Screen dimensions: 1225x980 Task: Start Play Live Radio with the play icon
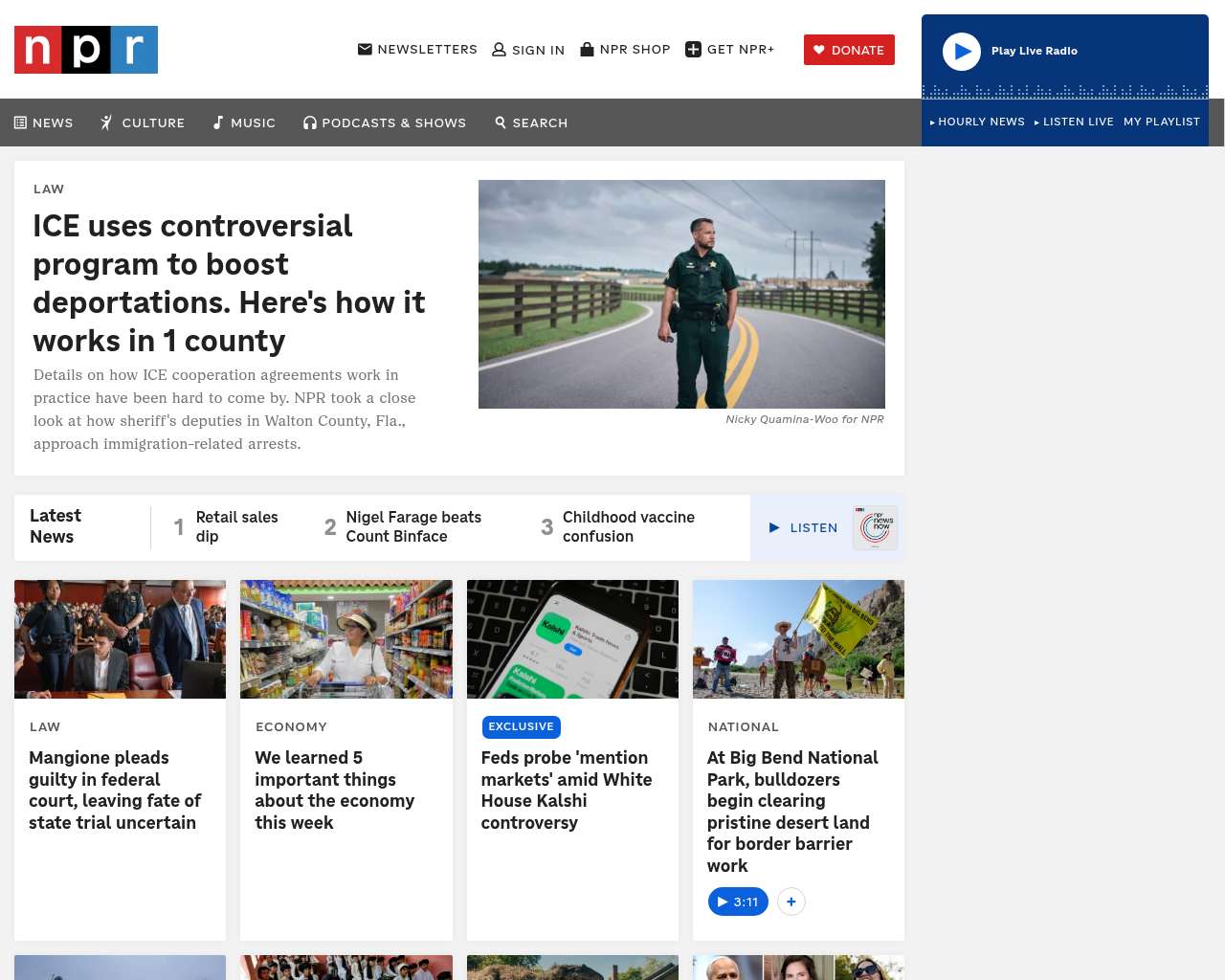[962, 52]
